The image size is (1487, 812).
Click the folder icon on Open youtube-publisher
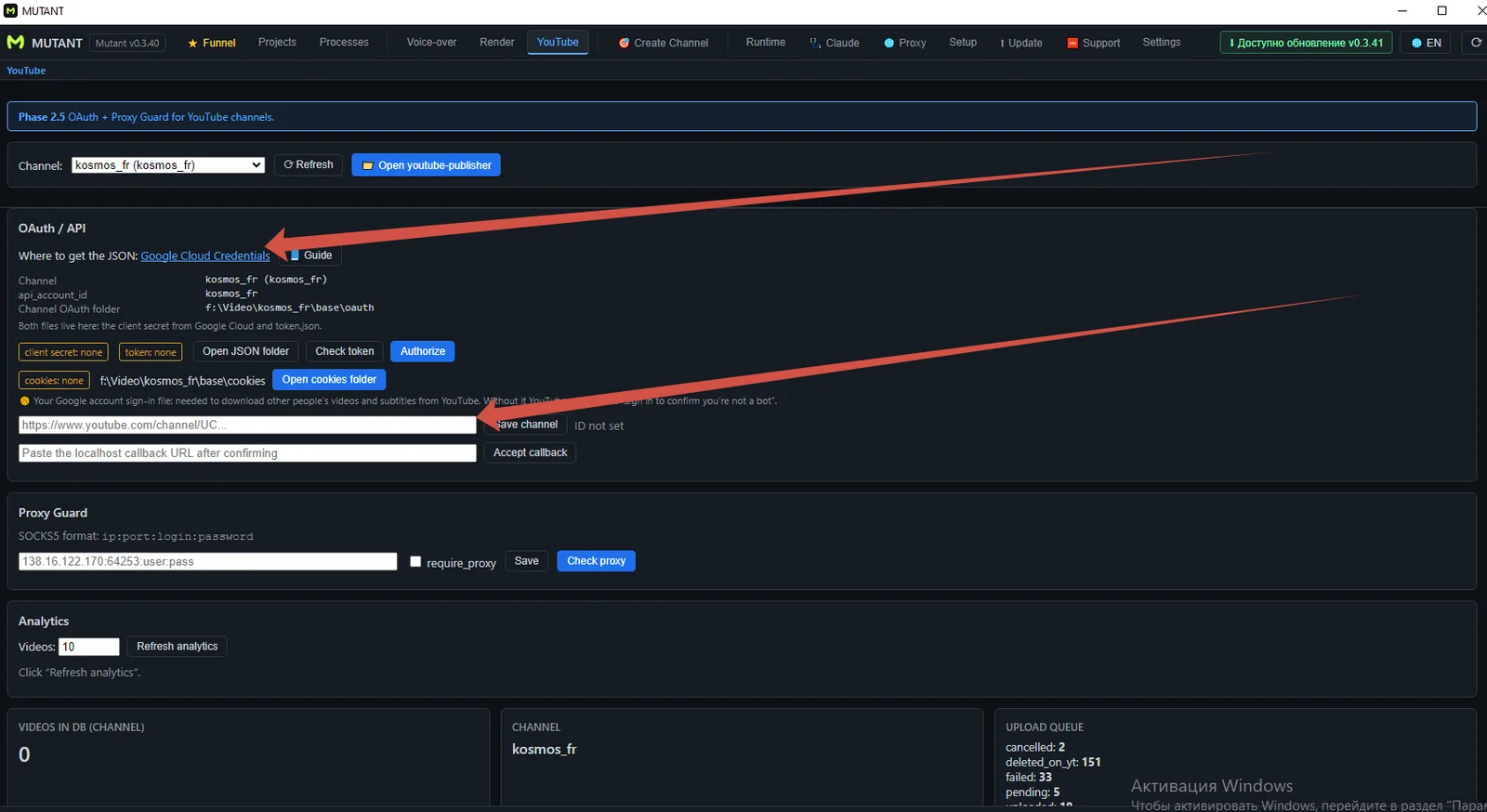click(367, 165)
